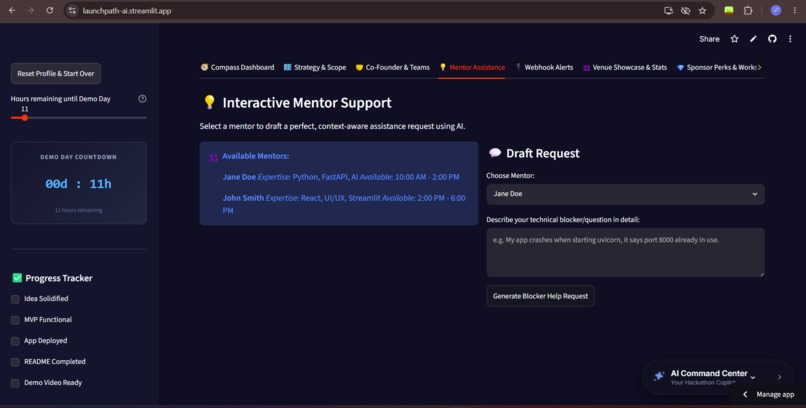The height and width of the screenshot is (408, 806).
Task: Click the install app icon in address bar
Action: click(x=668, y=10)
